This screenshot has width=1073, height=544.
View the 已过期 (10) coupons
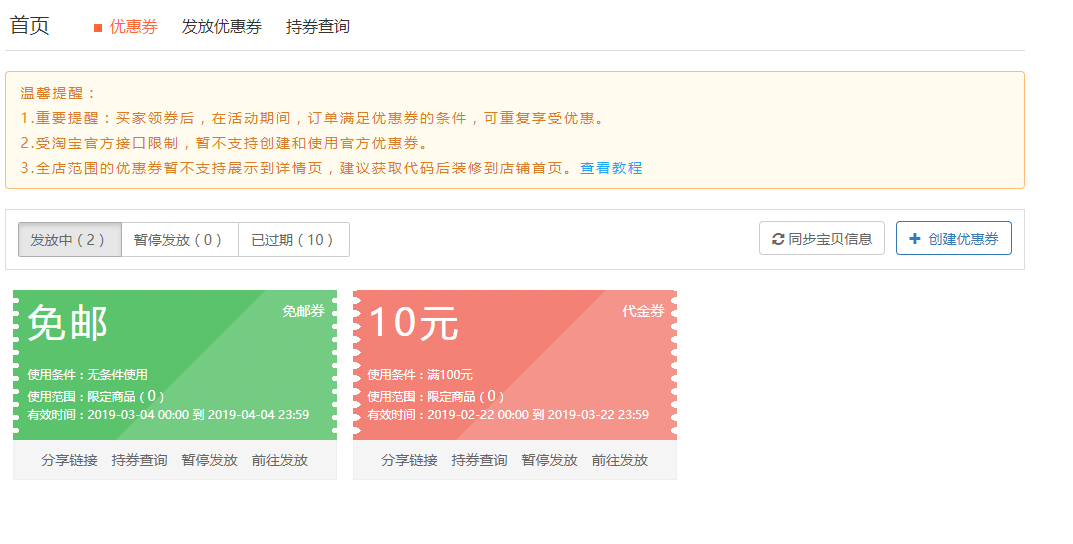[x=293, y=240]
